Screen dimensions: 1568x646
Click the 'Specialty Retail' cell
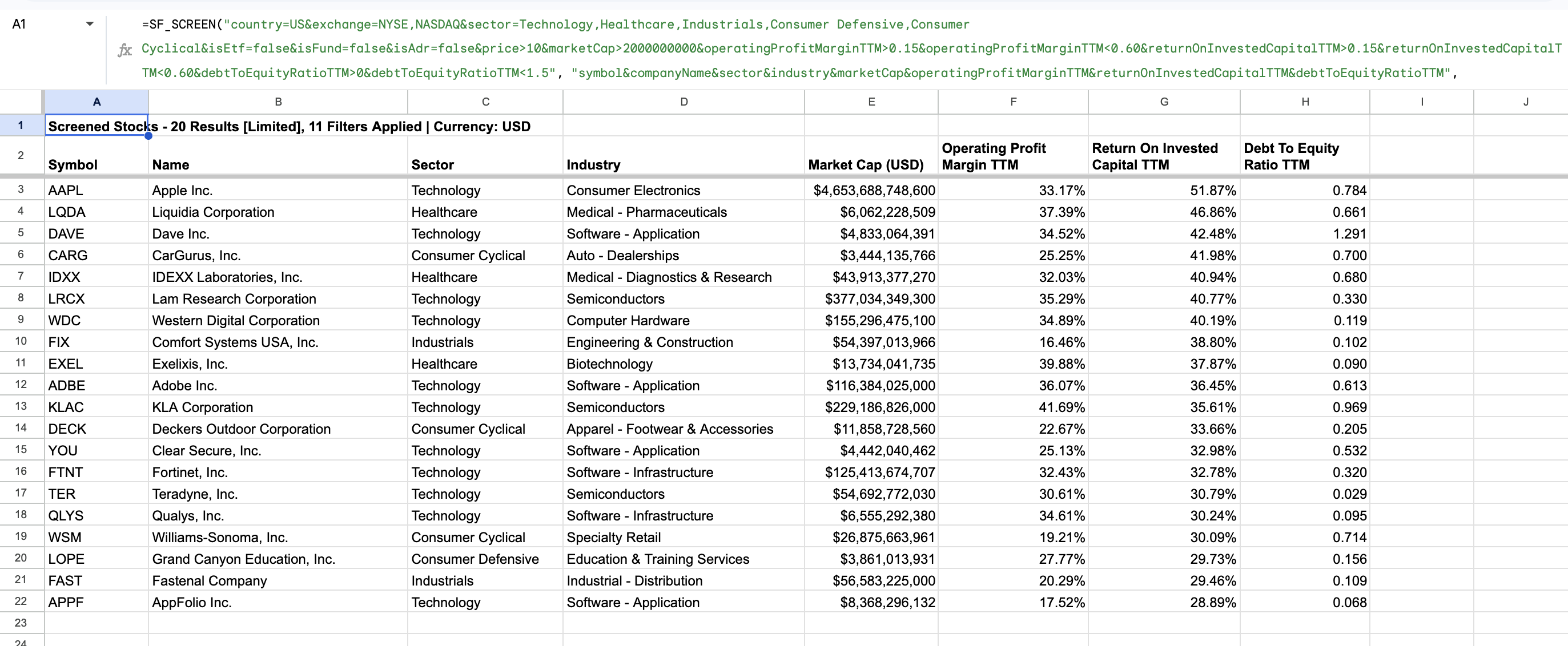[x=684, y=538]
